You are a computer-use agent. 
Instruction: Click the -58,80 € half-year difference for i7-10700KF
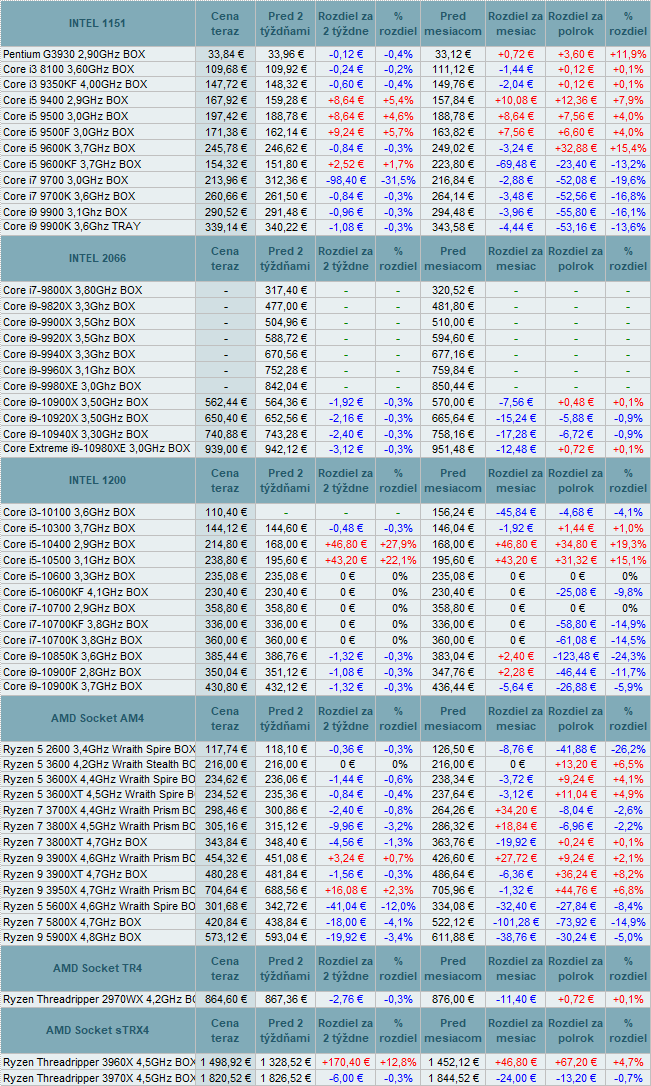576,624
